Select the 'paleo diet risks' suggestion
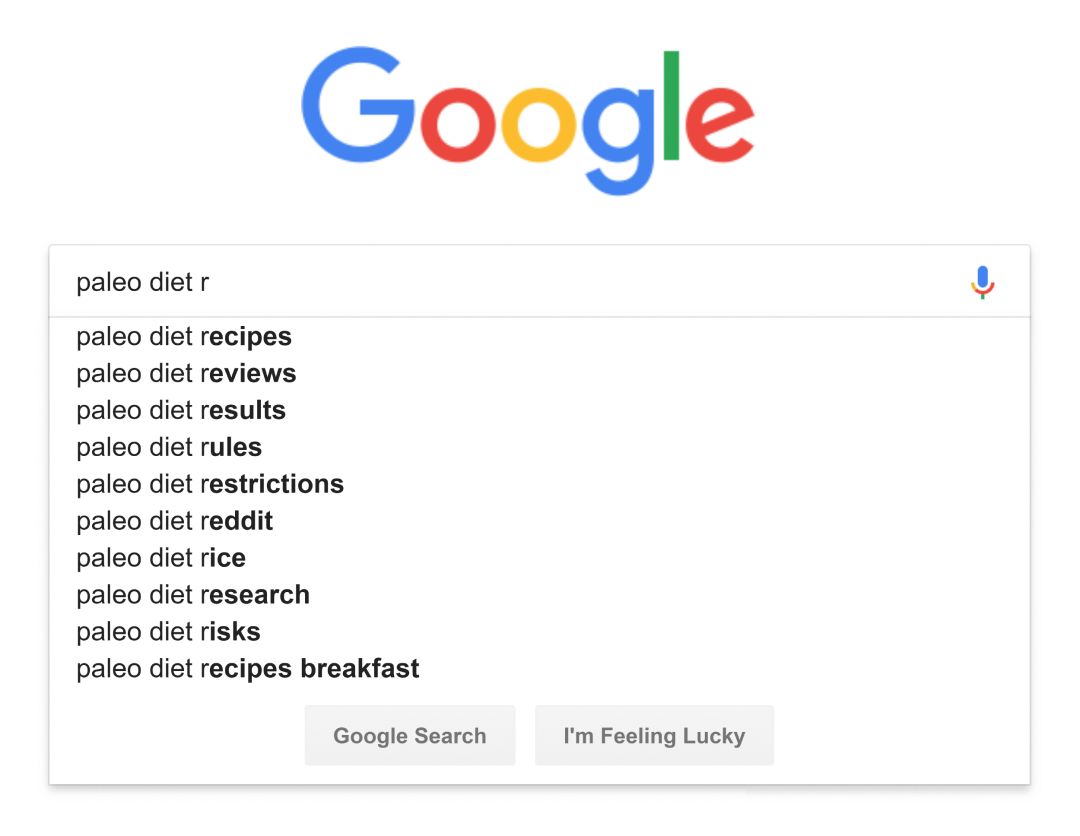Viewport: 1080px width, 836px height. point(168,632)
